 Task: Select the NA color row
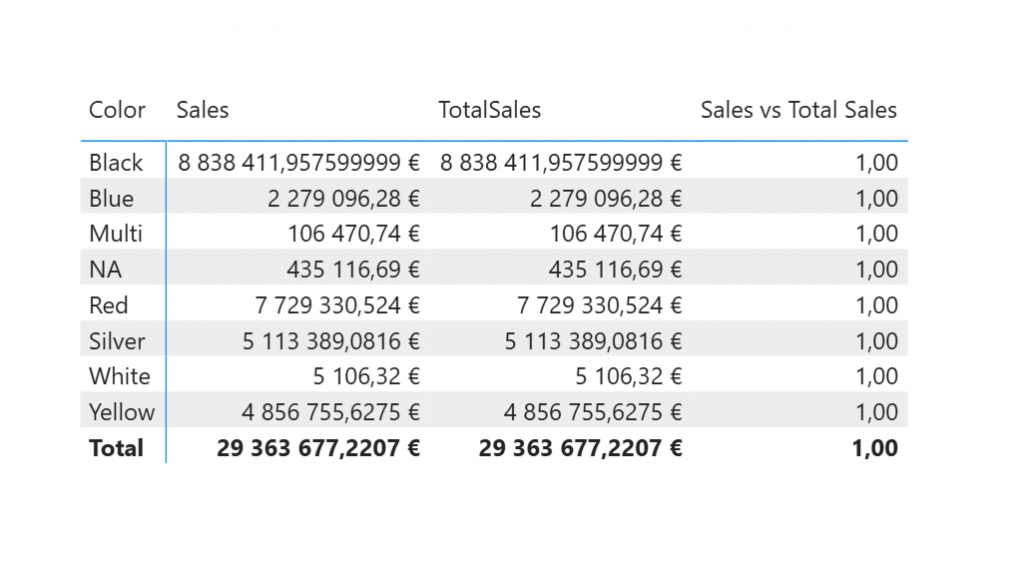click(106, 270)
